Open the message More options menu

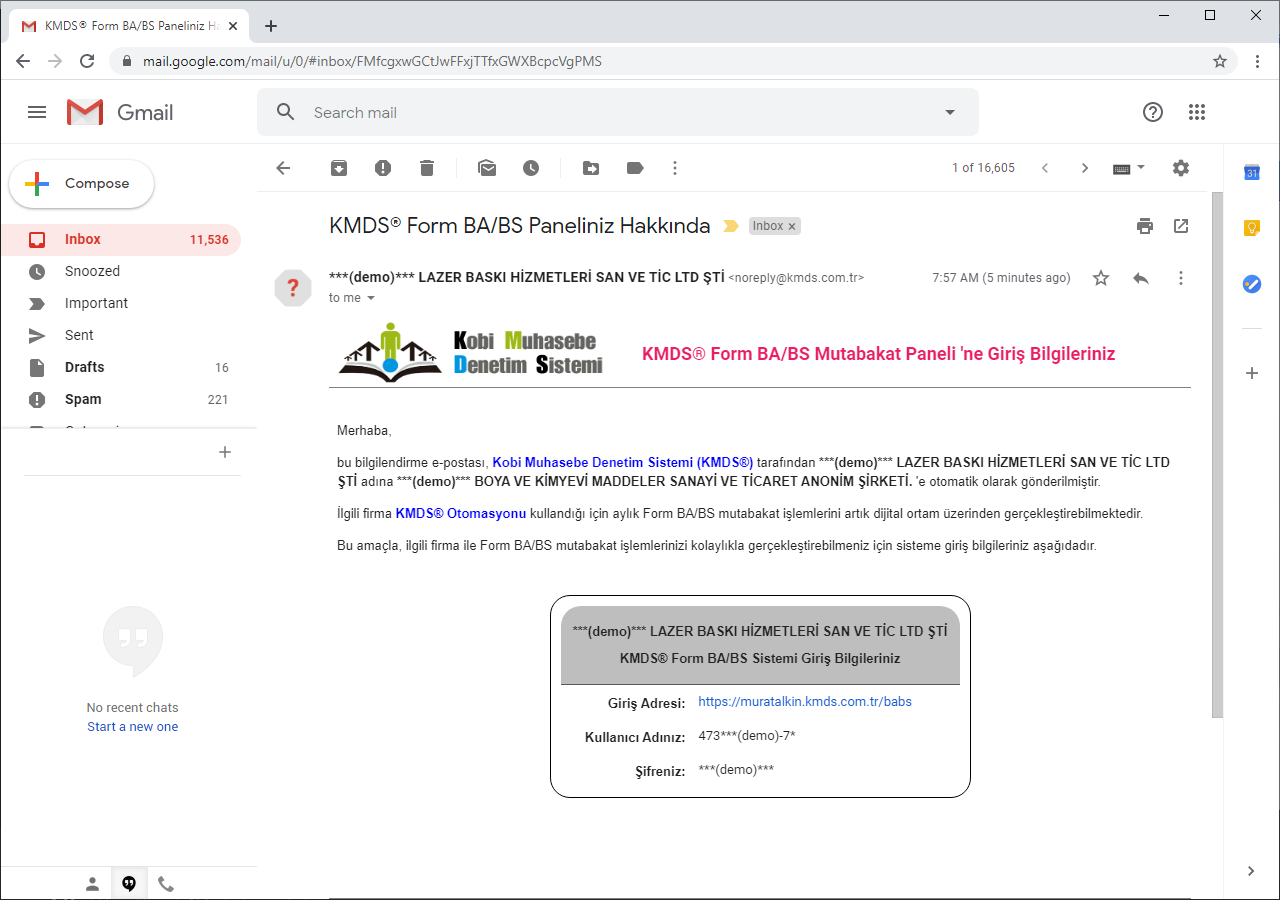(x=1181, y=278)
